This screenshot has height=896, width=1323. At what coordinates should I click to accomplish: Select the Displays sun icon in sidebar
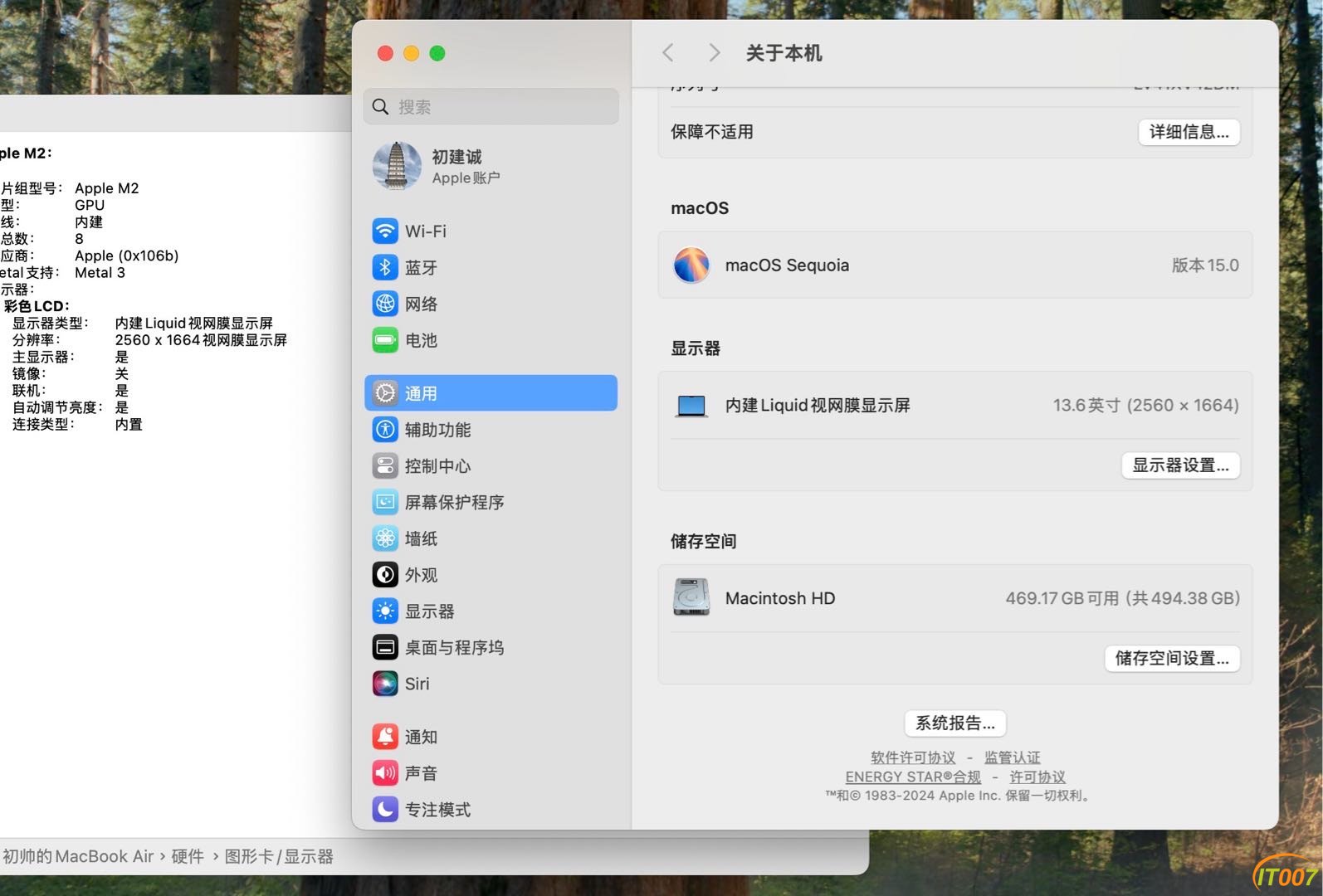click(385, 611)
